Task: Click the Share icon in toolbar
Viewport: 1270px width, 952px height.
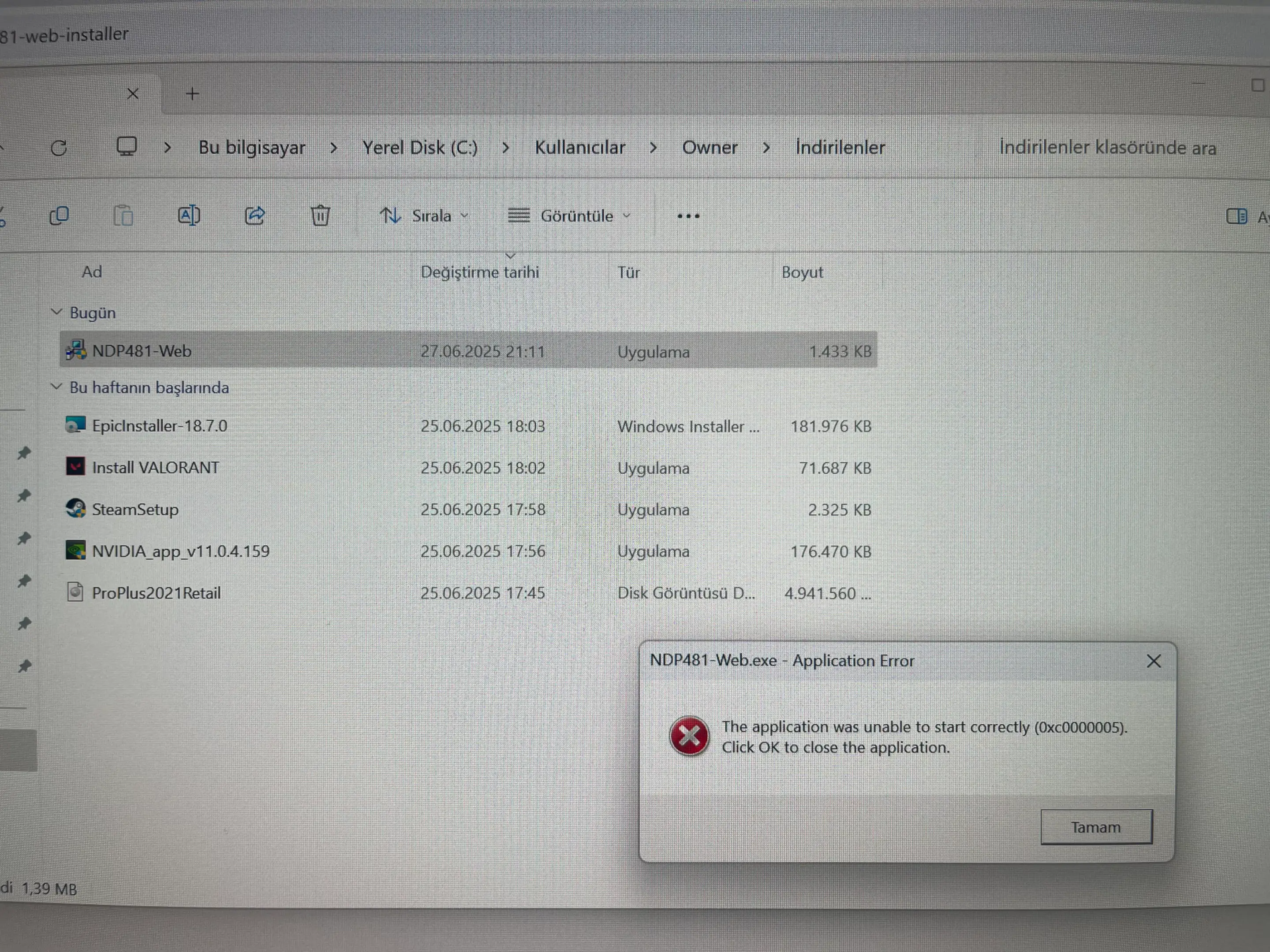Action: 254,216
